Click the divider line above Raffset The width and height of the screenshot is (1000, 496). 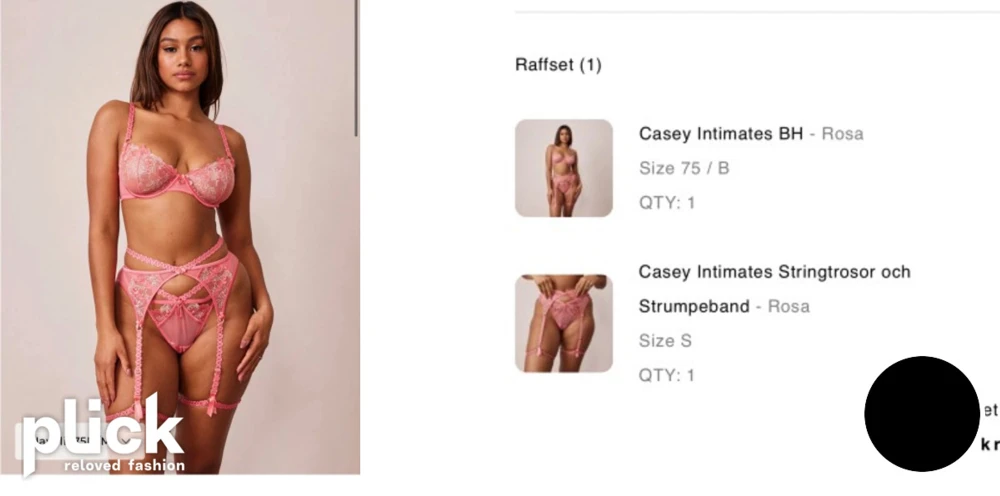[757, 11]
